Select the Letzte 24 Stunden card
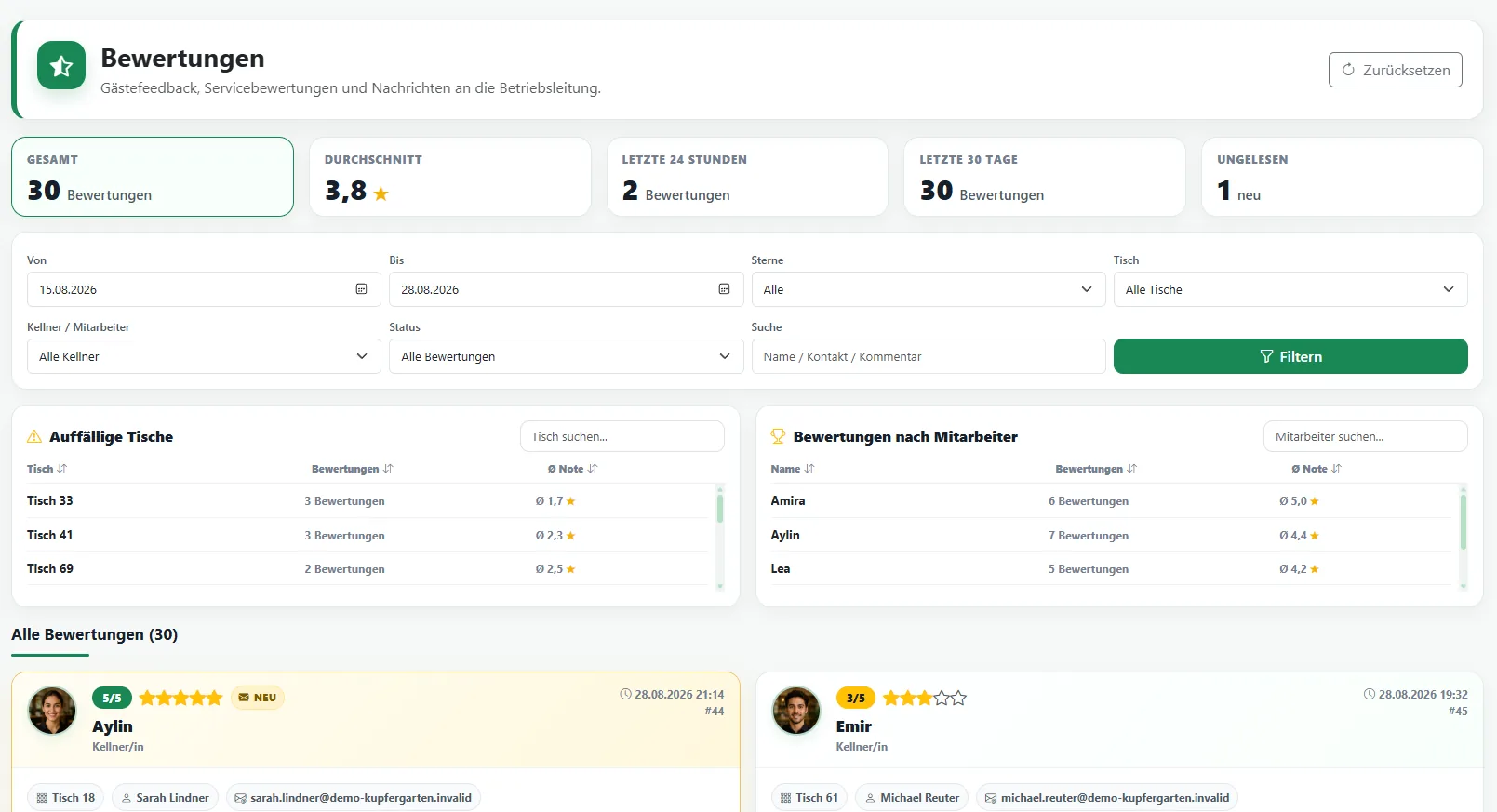 point(748,177)
